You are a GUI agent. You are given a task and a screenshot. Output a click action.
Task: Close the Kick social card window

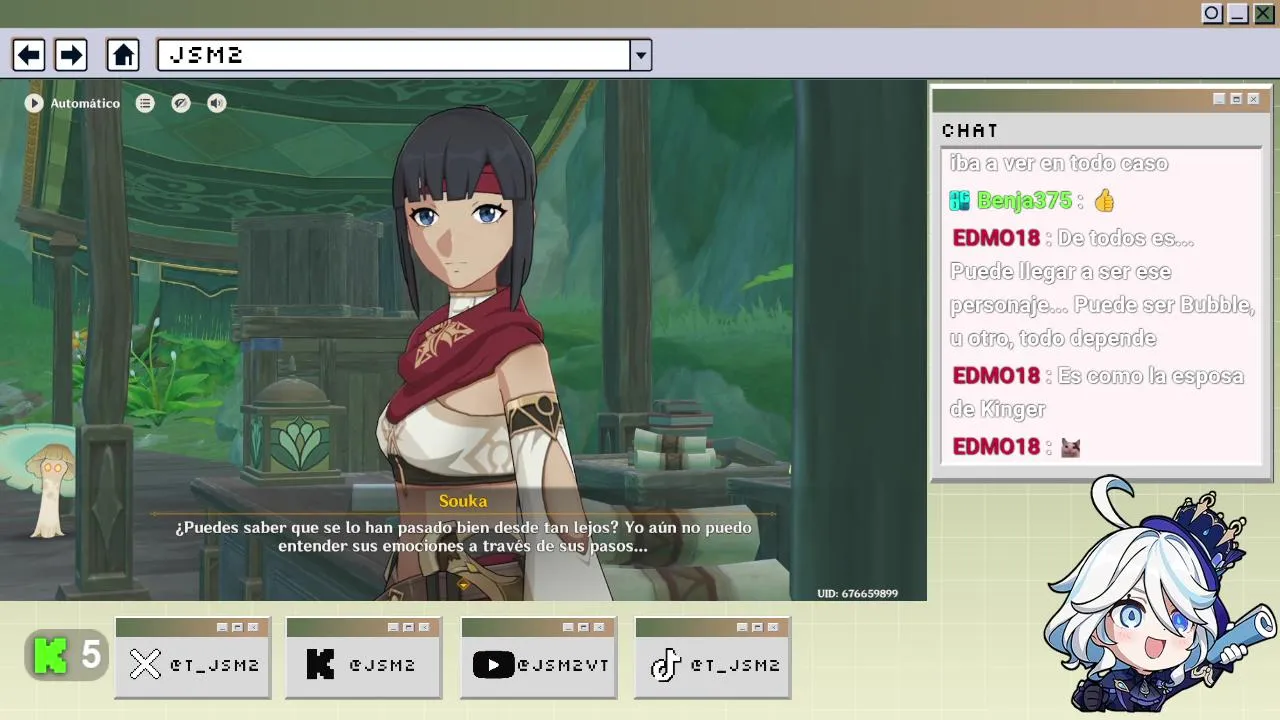click(424, 627)
